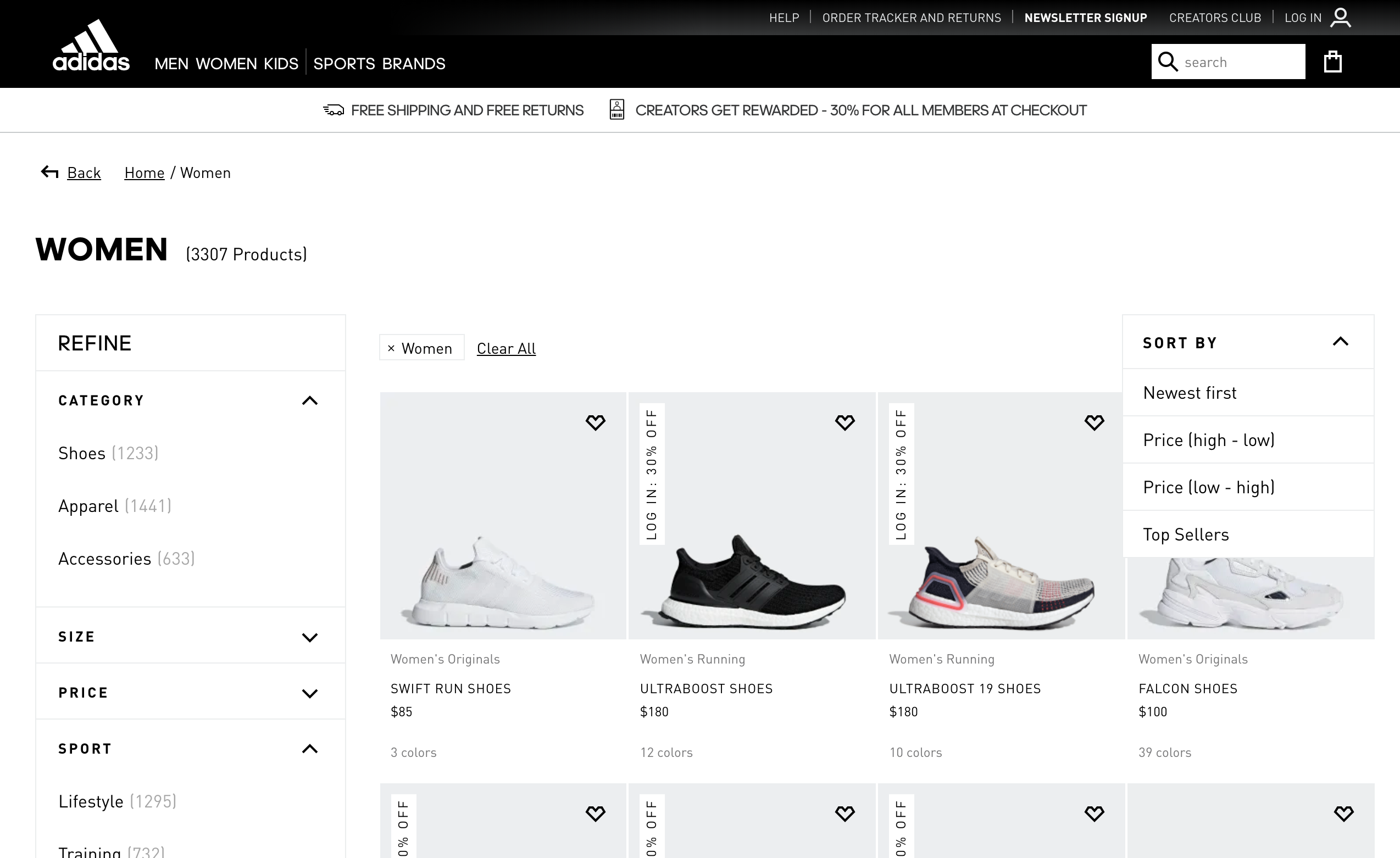1400x858 pixels.
Task: Open the shopping bag icon
Action: pos(1332,62)
